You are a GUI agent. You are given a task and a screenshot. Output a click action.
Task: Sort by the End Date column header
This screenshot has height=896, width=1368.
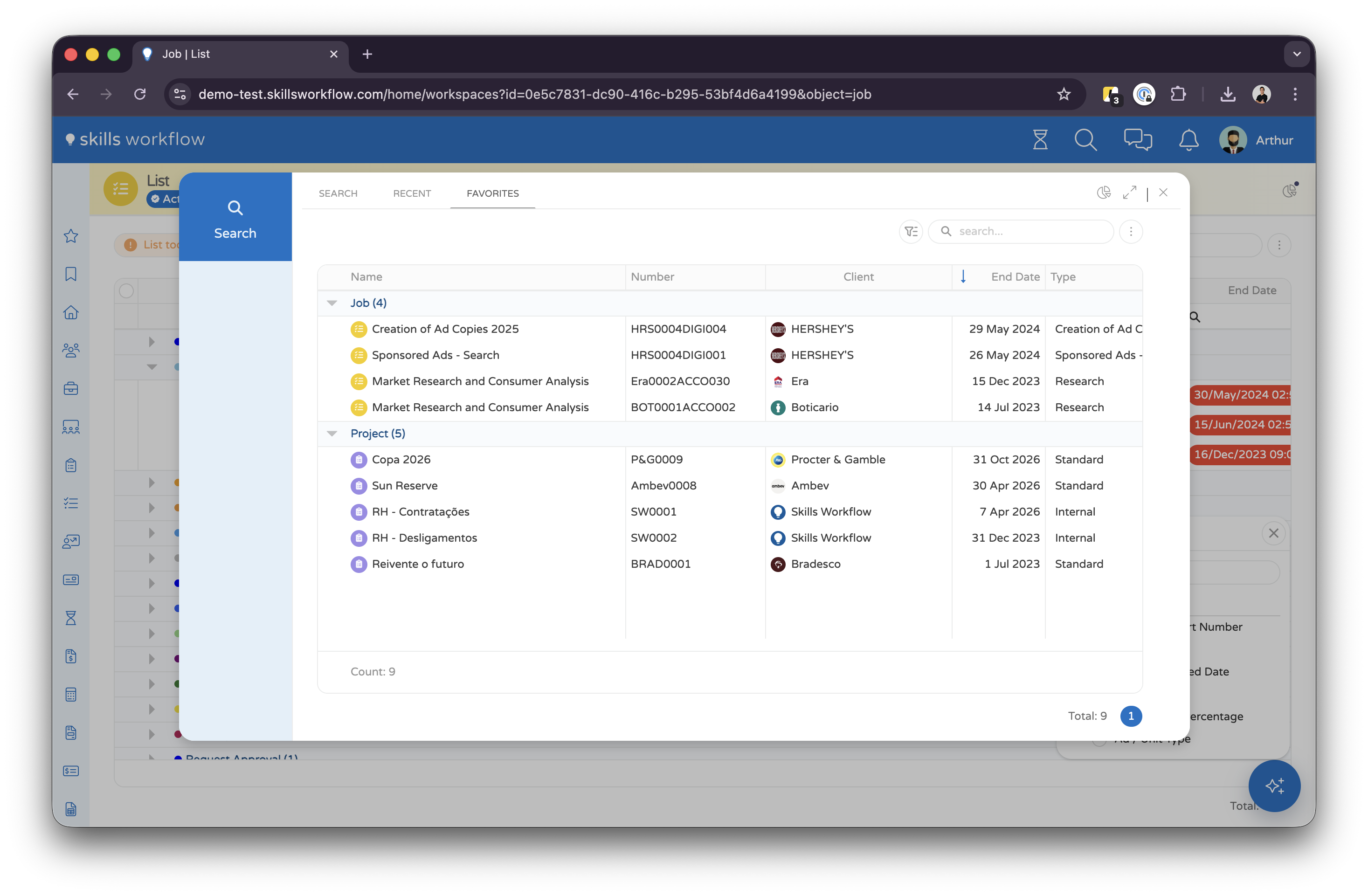(x=1015, y=277)
